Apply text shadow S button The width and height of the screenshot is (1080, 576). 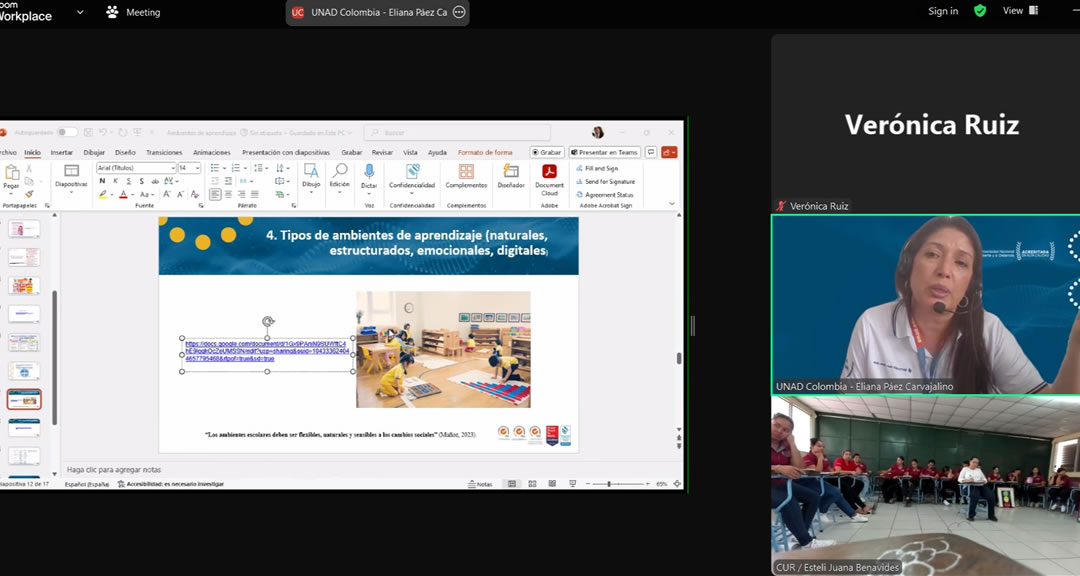141,181
